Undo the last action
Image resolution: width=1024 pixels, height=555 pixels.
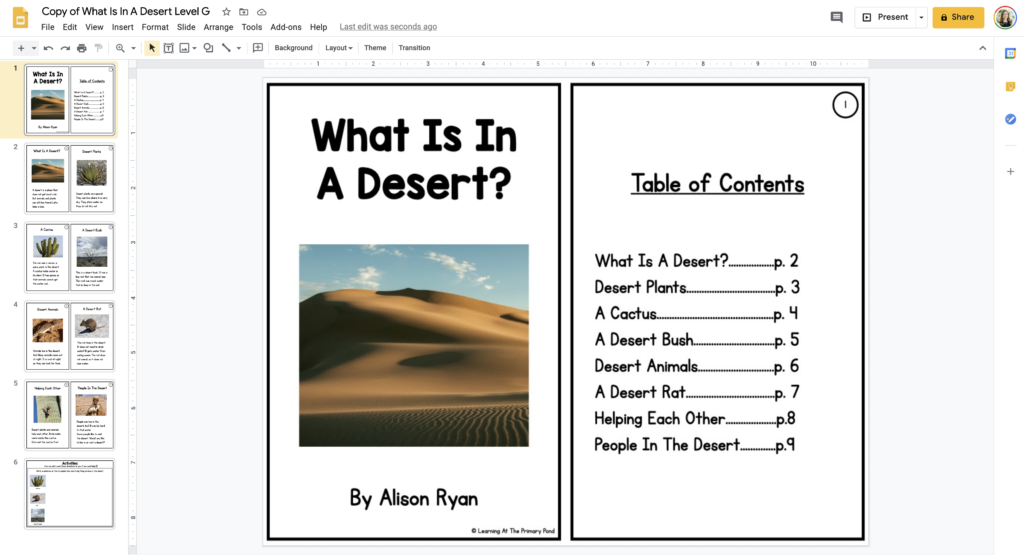[48, 48]
